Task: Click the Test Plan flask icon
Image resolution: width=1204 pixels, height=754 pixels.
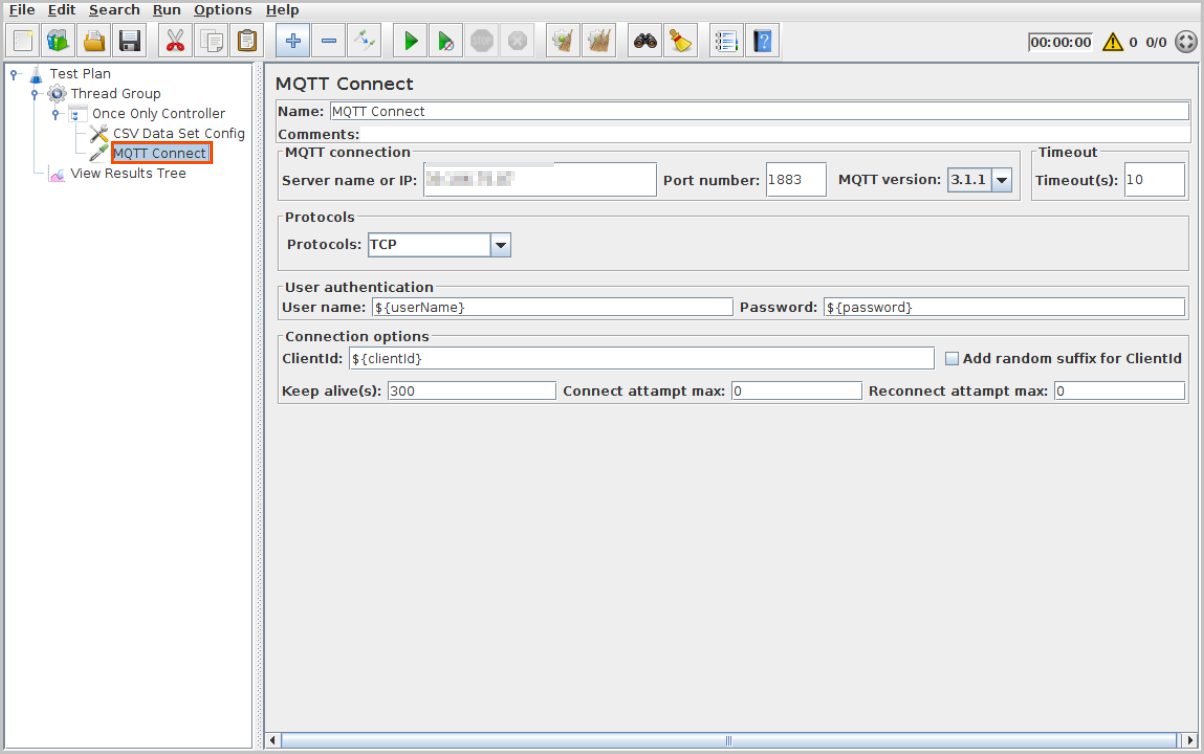Action: coord(37,73)
